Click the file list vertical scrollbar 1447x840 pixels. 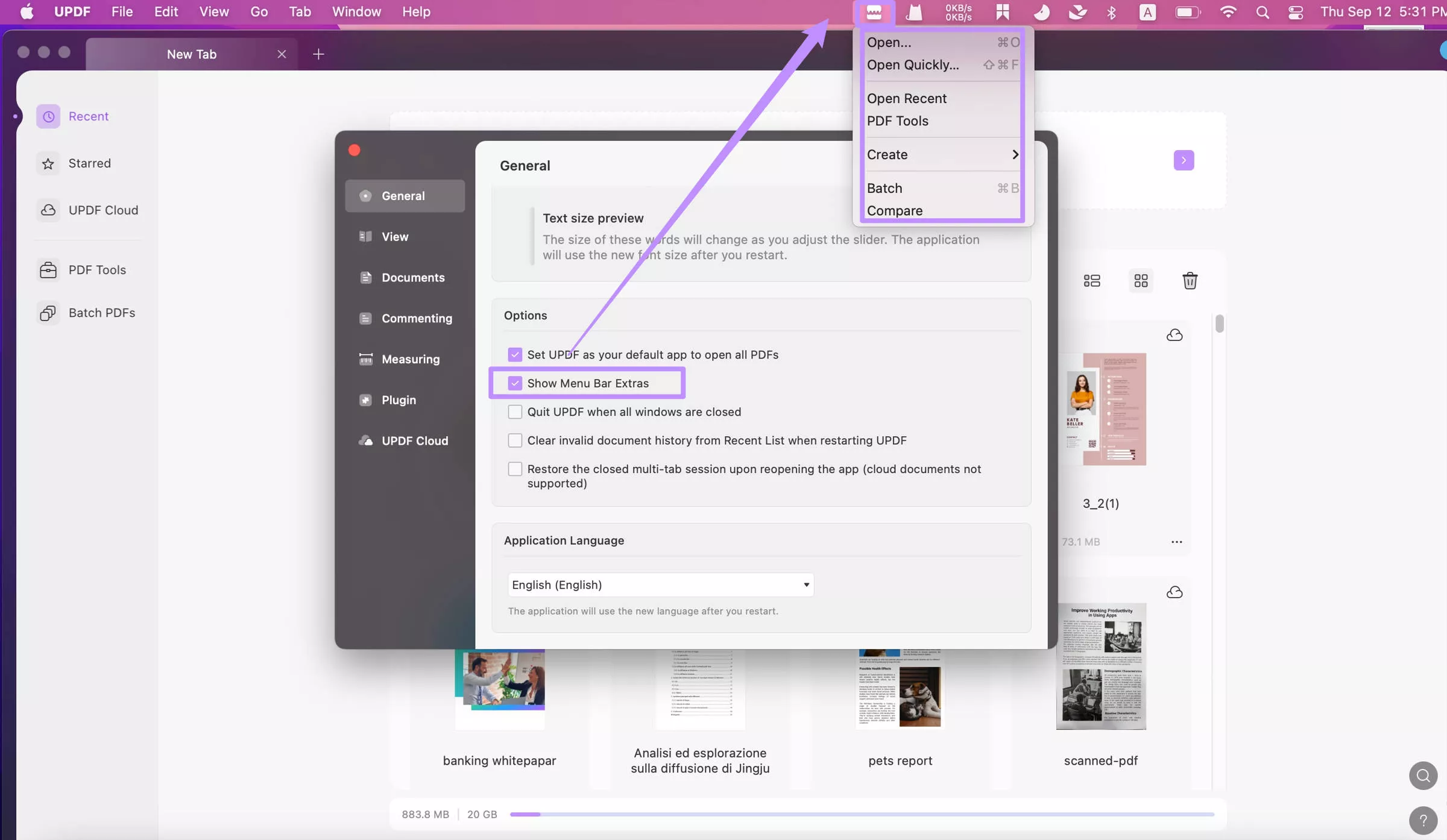click(1219, 324)
